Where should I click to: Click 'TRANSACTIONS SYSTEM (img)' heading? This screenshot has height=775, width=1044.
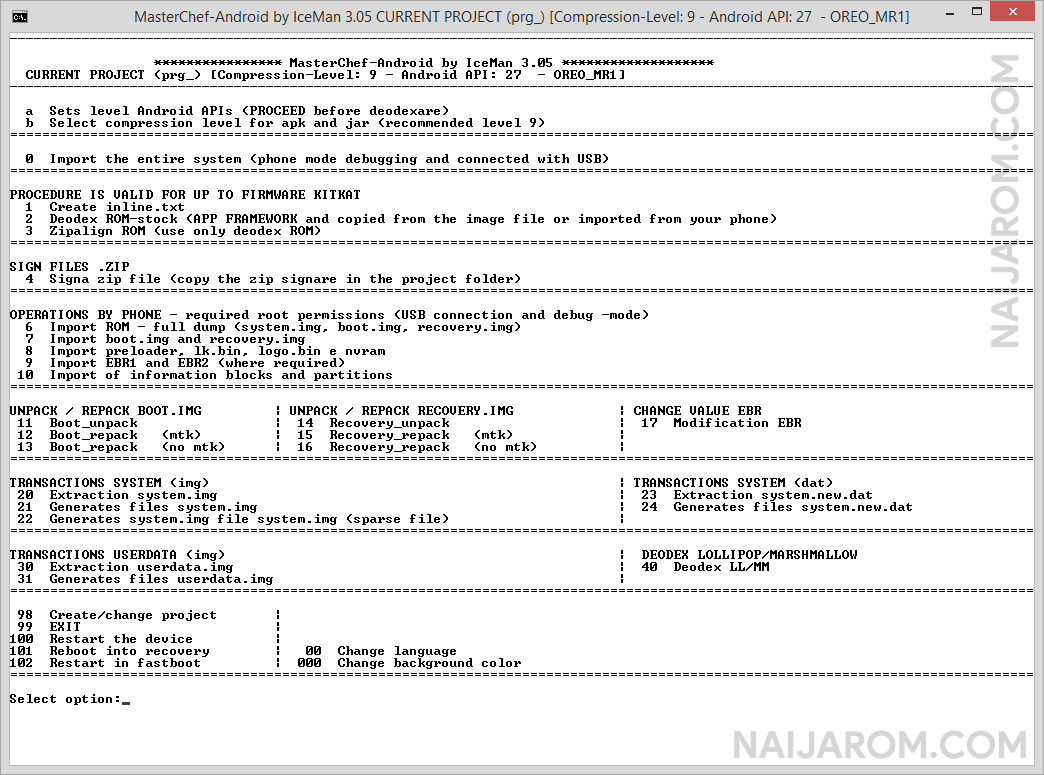(x=109, y=483)
